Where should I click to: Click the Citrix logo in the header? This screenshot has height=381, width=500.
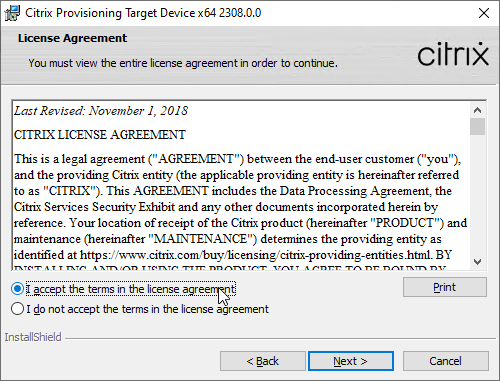[453, 54]
